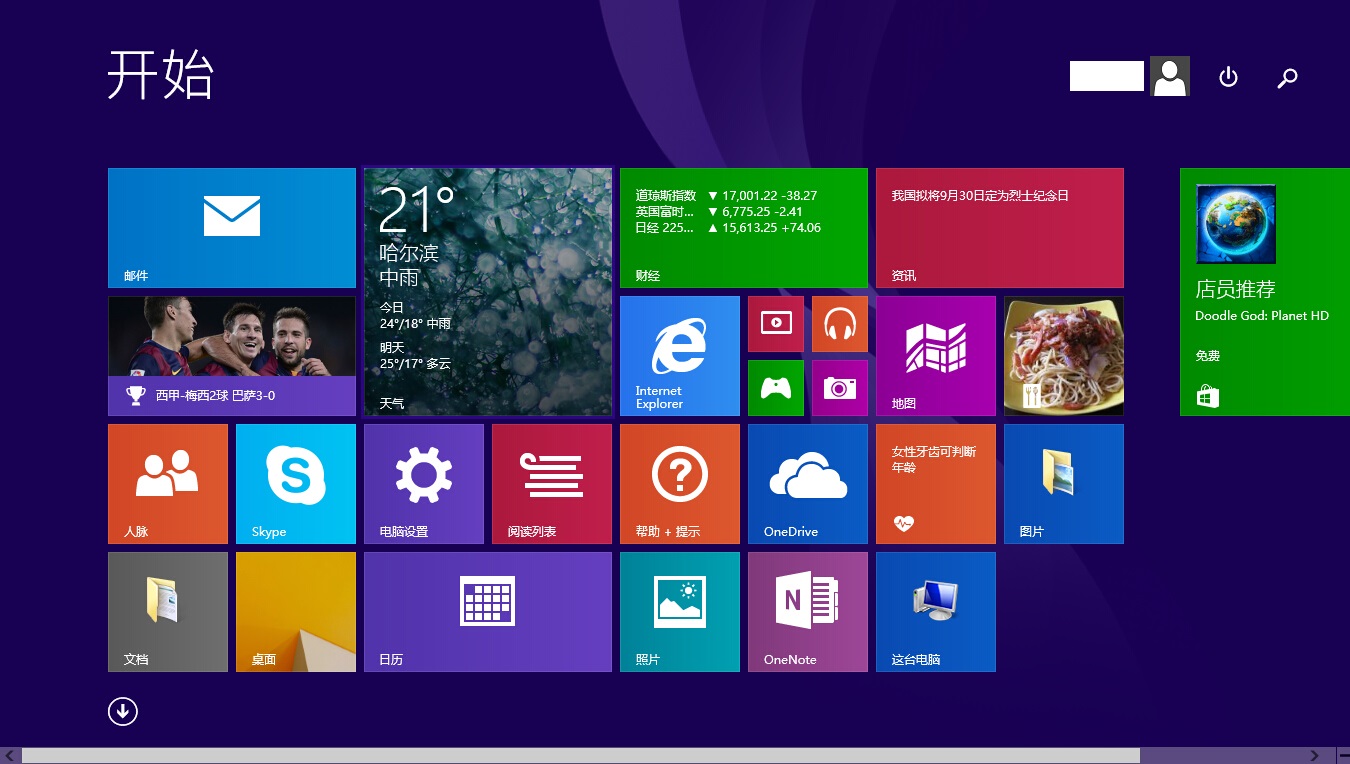Click the 免费 free label on Store tile

1208,356
